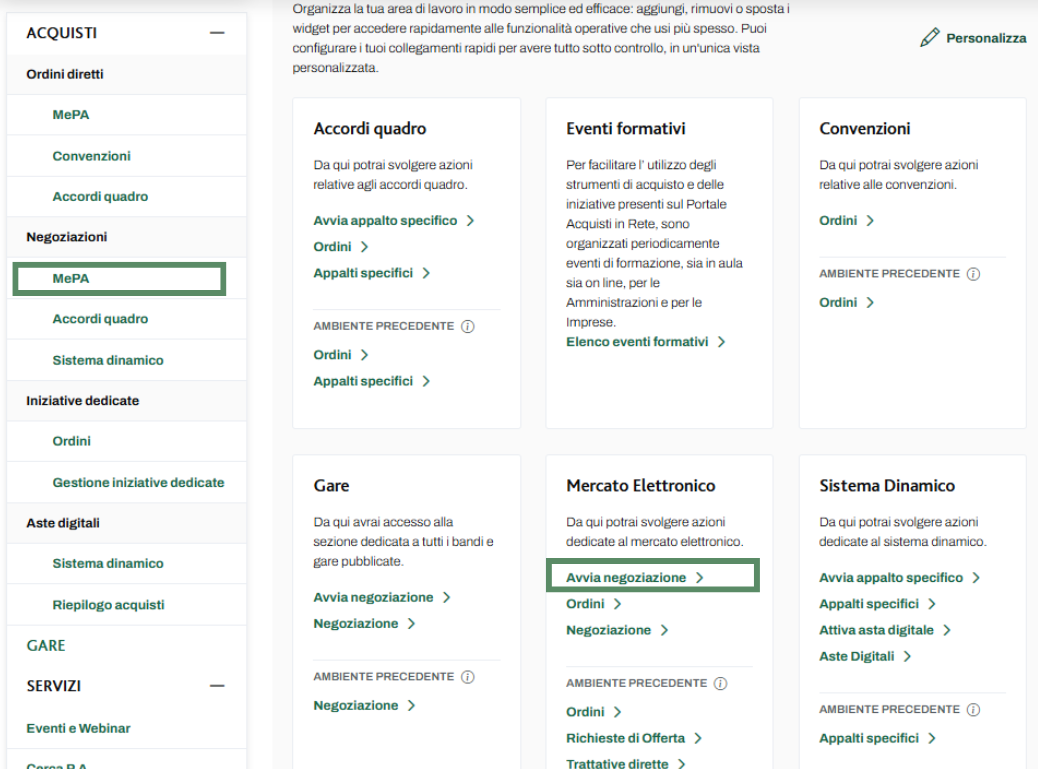Image resolution: width=1038 pixels, height=769 pixels.
Task: Open the GARE sidebar section
Action: tap(46, 646)
